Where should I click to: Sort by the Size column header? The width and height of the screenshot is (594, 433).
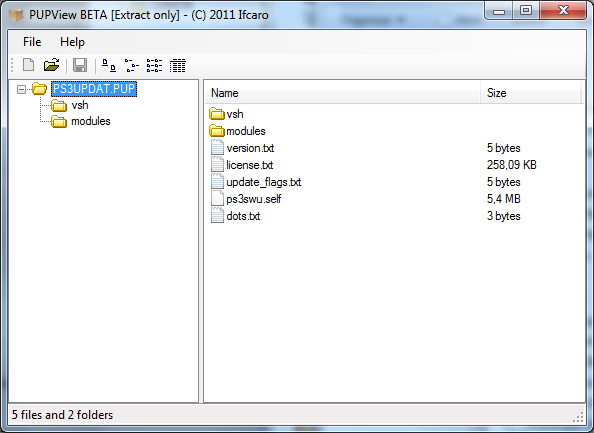(530, 93)
